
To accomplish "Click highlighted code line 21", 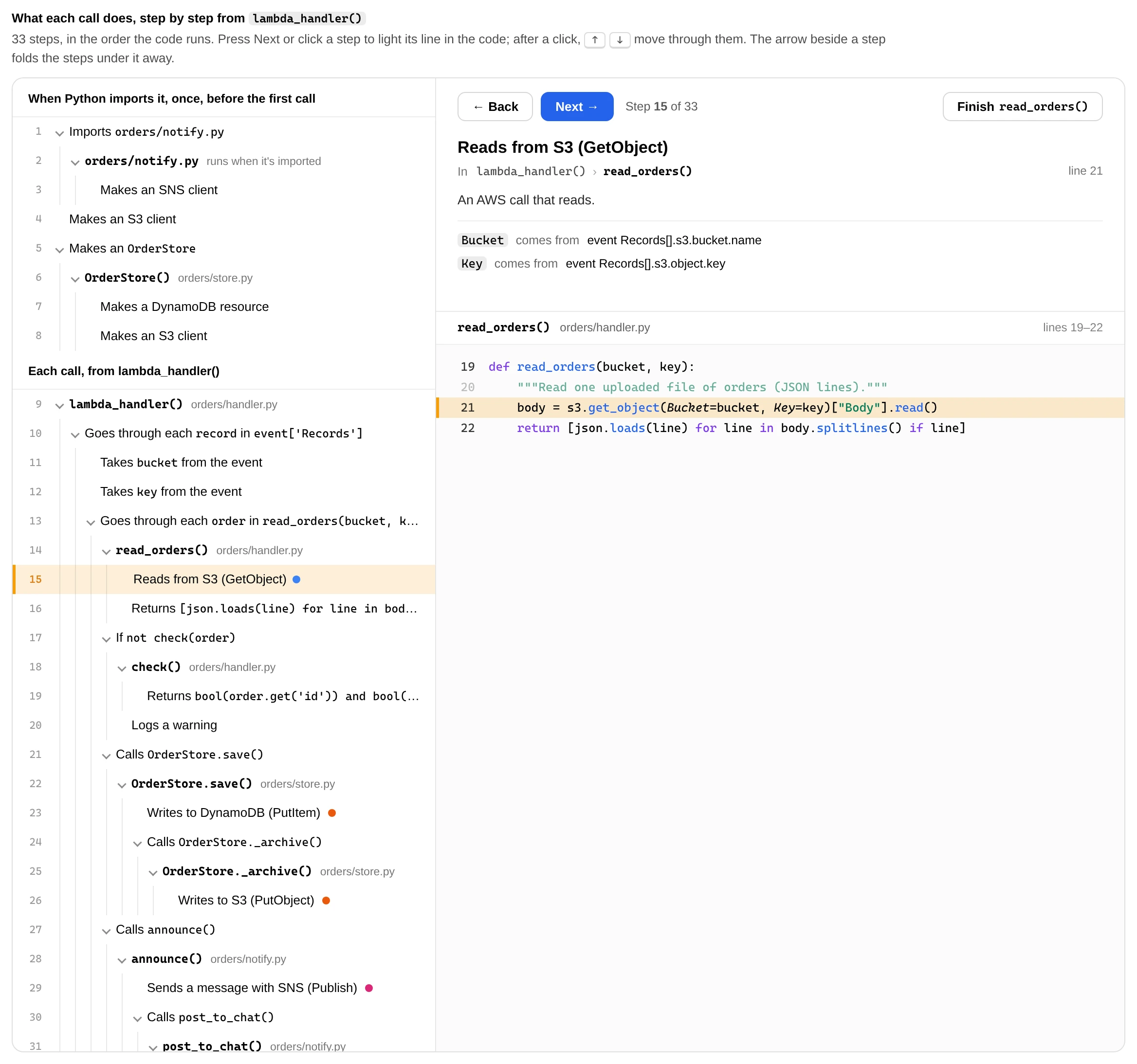I will 780,408.
